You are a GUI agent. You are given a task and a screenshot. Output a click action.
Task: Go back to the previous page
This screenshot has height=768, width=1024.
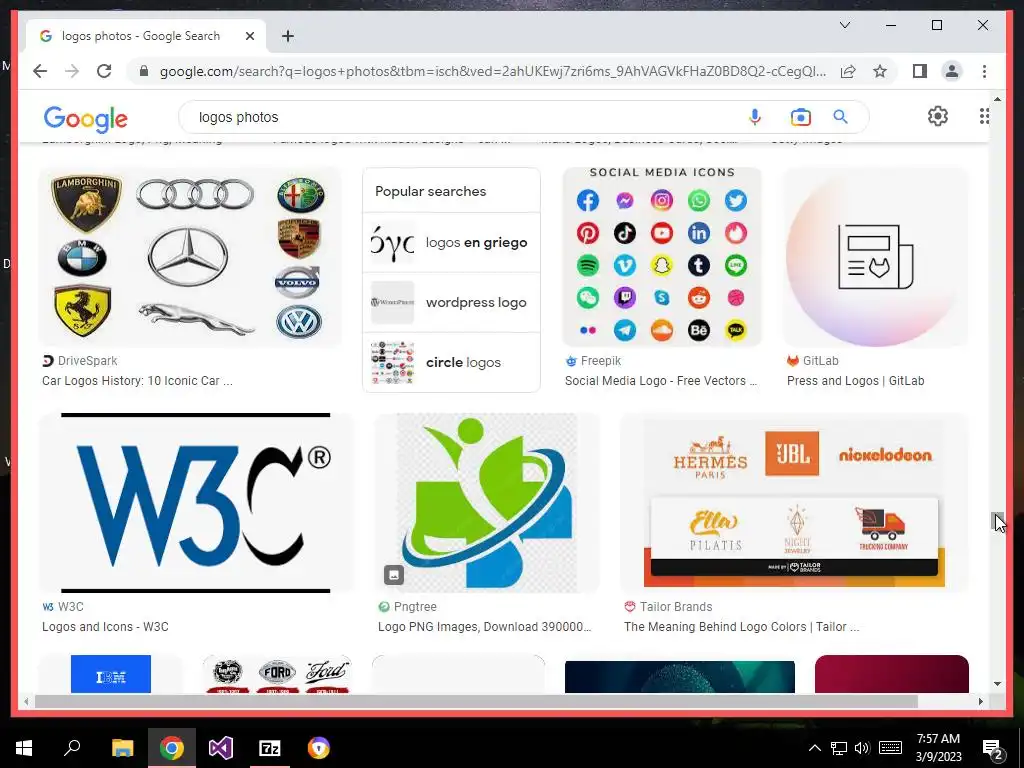point(40,71)
